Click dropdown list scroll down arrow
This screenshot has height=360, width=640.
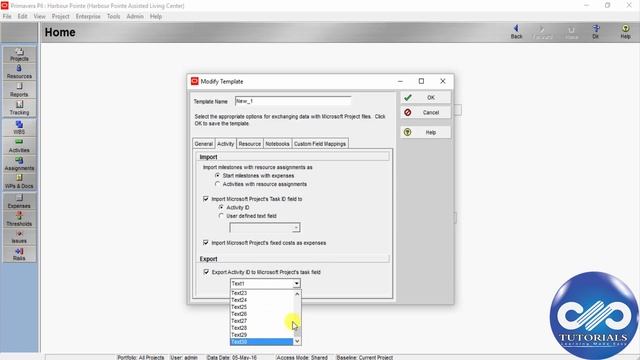pyautogui.click(x=297, y=341)
